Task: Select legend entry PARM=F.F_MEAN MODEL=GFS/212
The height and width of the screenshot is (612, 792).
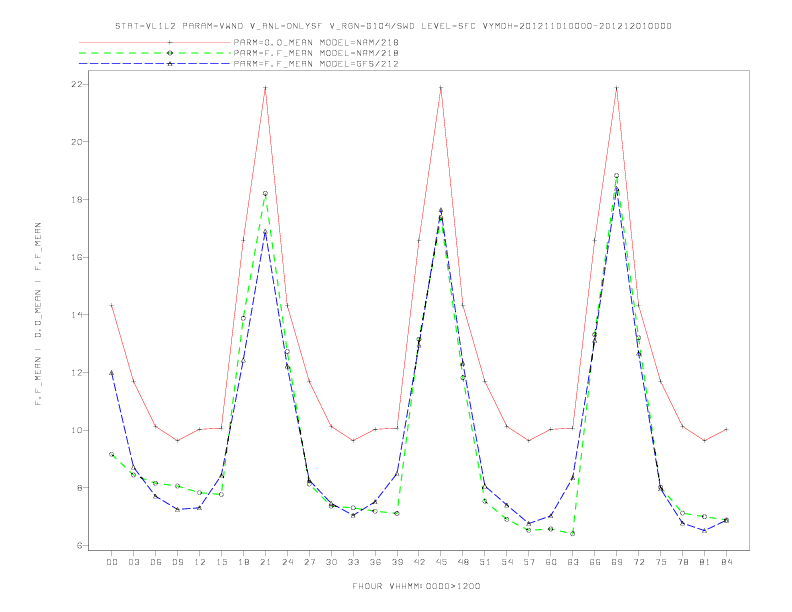Action: [316, 64]
